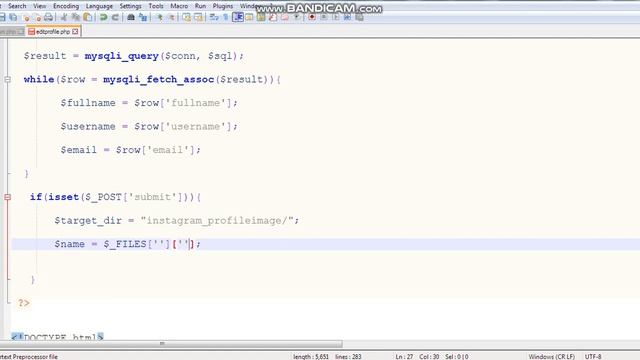Toggle synchronize vertical scrolling icon
The image size is (640, 360).
(x=187, y=17)
